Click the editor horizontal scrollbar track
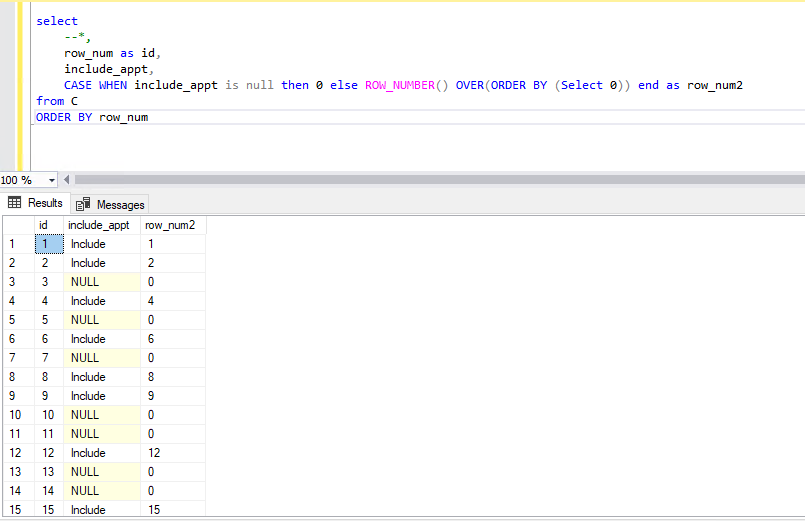The width and height of the screenshot is (805, 522). pos(439,180)
